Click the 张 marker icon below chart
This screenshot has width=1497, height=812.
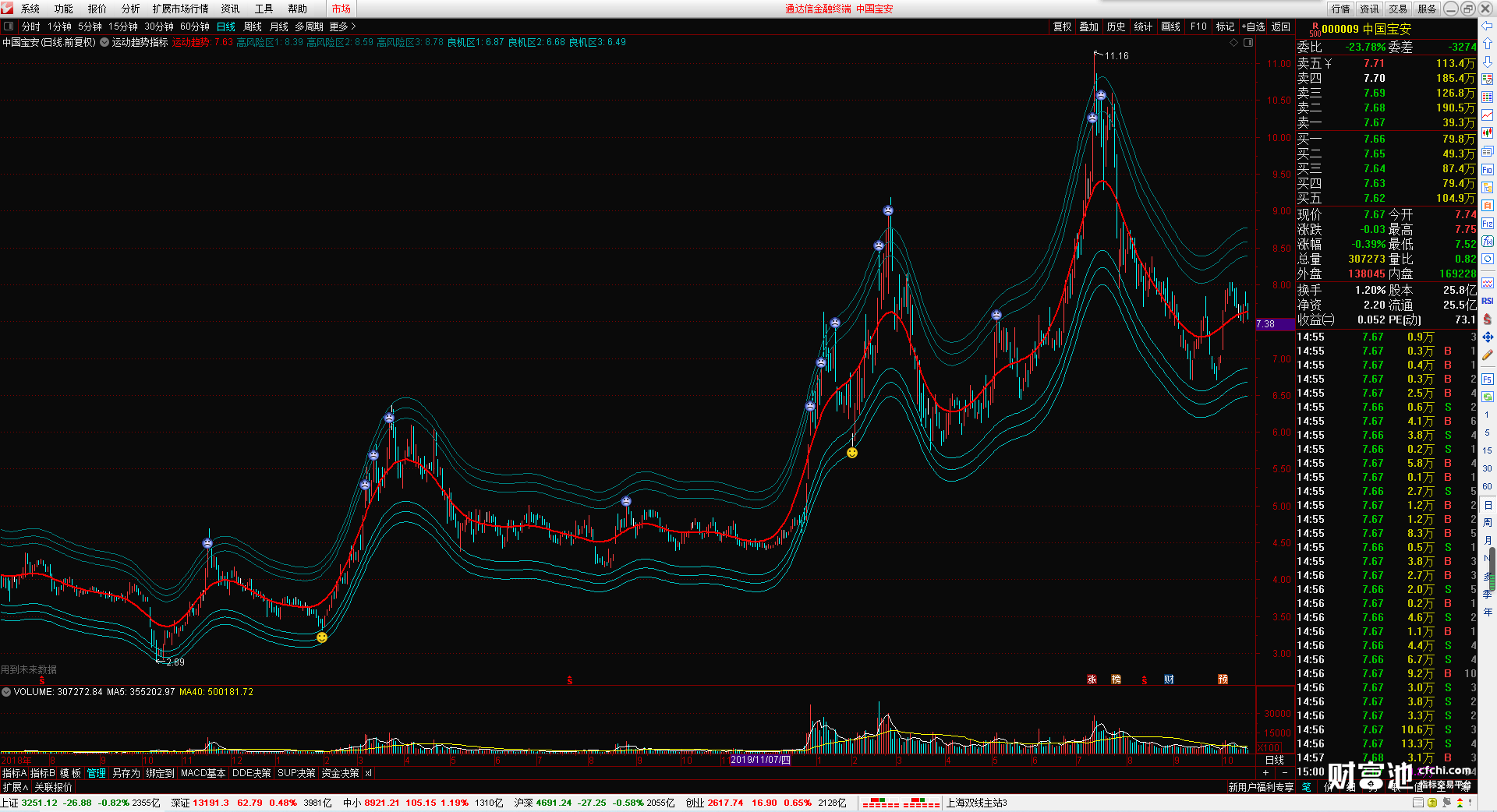1092,680
